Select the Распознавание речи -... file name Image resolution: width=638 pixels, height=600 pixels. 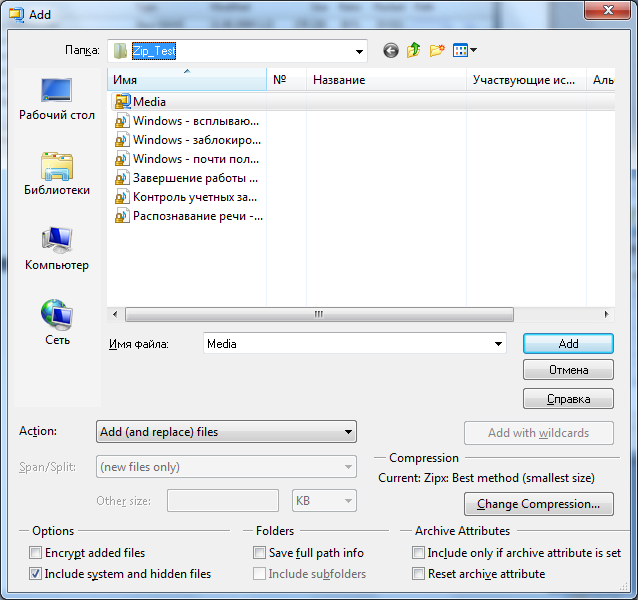click(x=198, y=216)
